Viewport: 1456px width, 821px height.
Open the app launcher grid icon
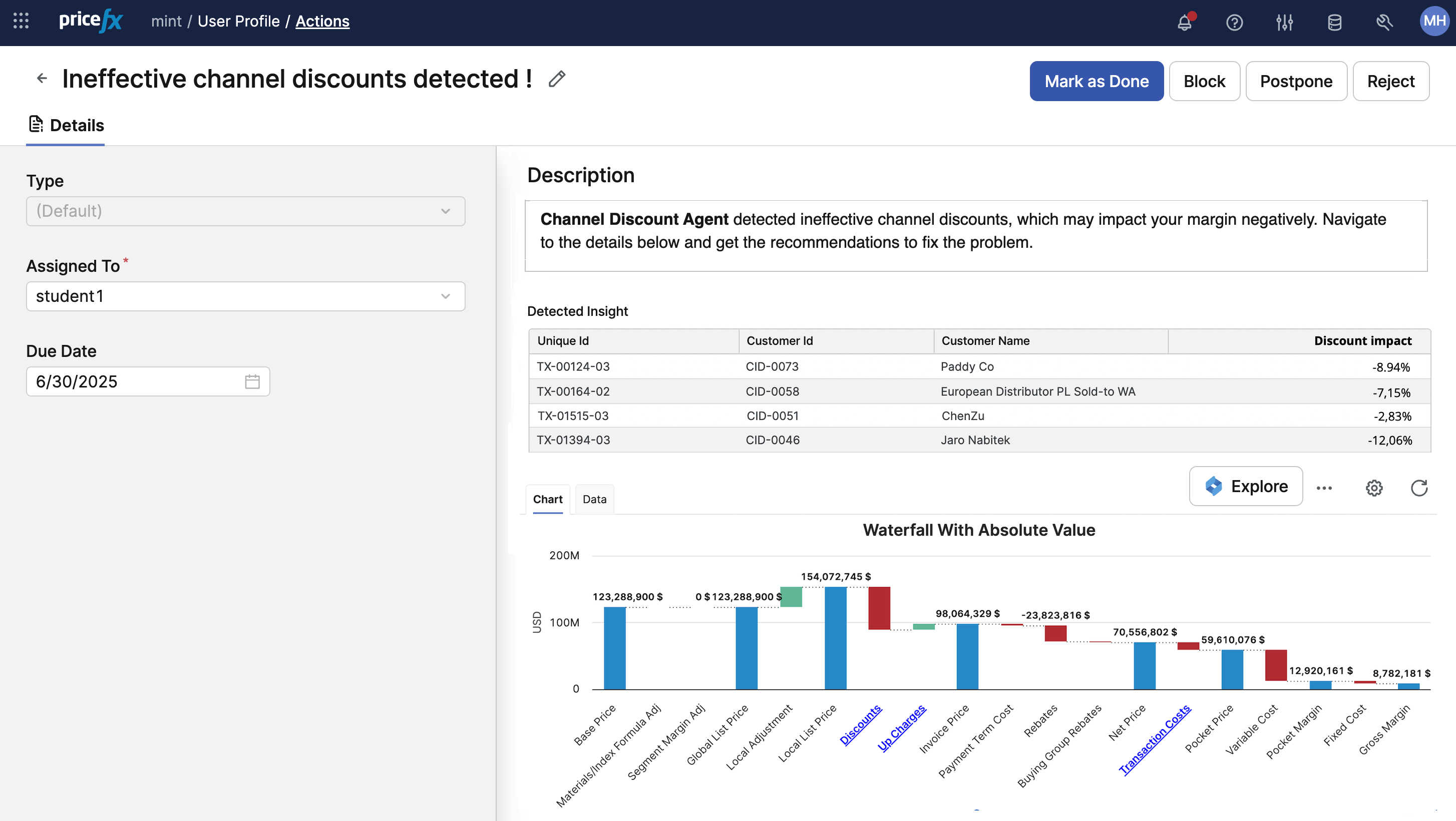click(x=21, y=22)
